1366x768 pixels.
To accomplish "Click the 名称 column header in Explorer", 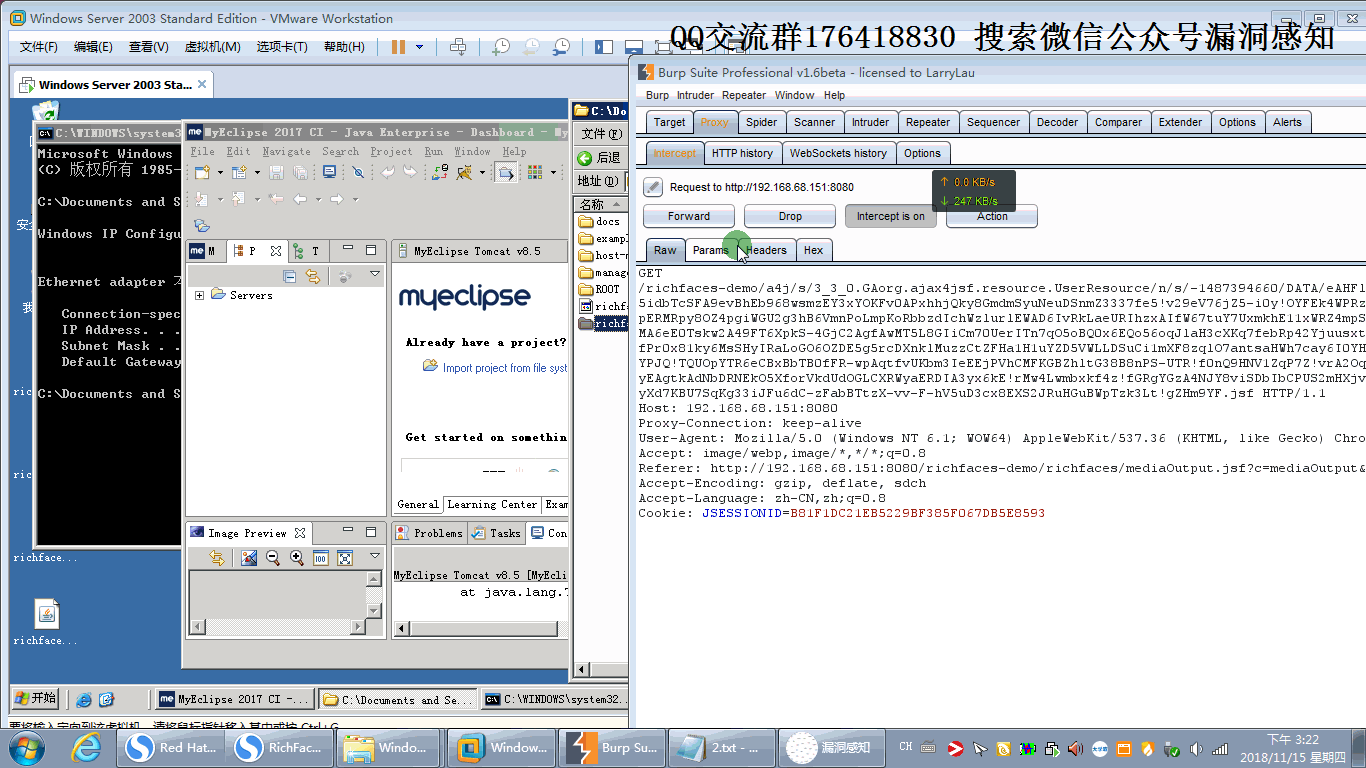I will click(600, 204).
